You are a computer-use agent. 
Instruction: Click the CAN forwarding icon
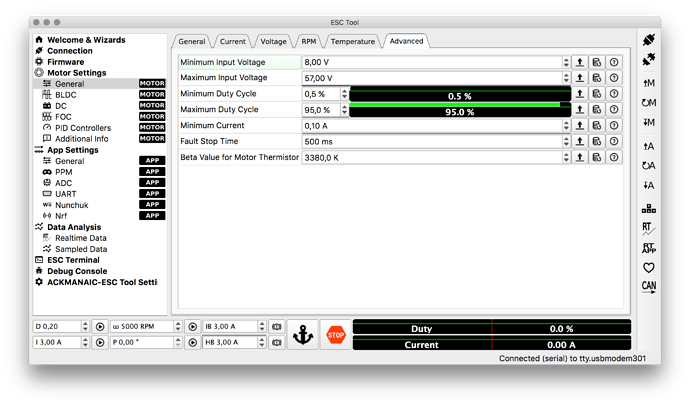pyautogui.click(x=649, y=287)
